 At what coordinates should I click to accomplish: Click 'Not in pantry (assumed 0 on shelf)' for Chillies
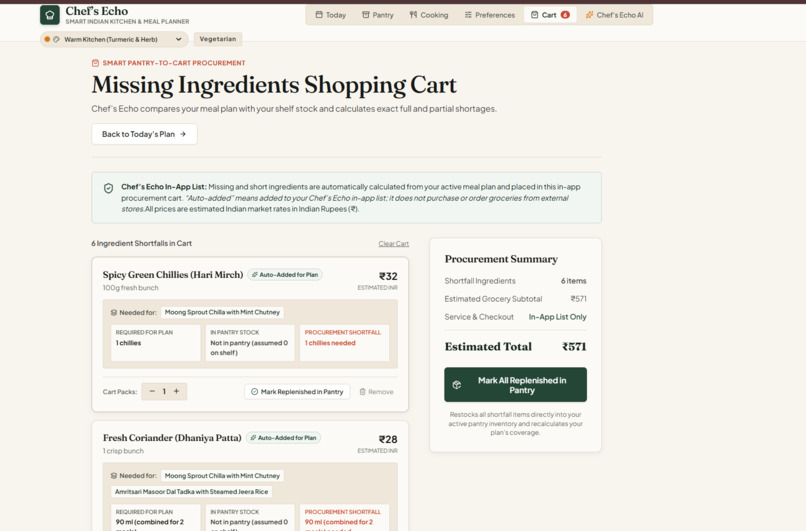click(x=249, y=347)
